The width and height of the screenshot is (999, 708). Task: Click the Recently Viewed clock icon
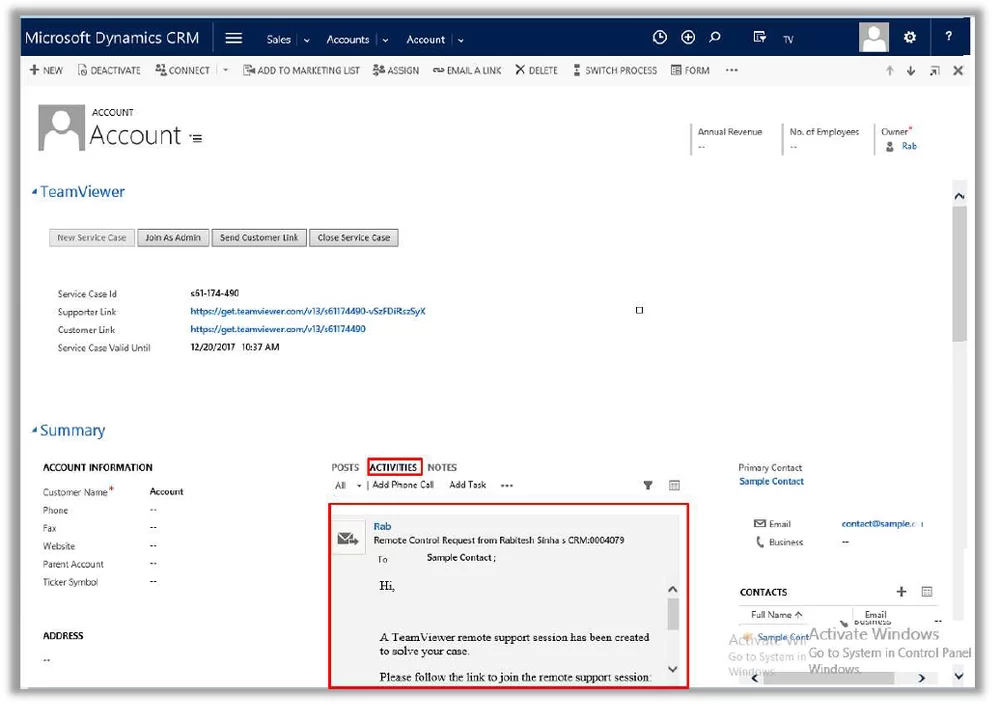click(659, 36)
